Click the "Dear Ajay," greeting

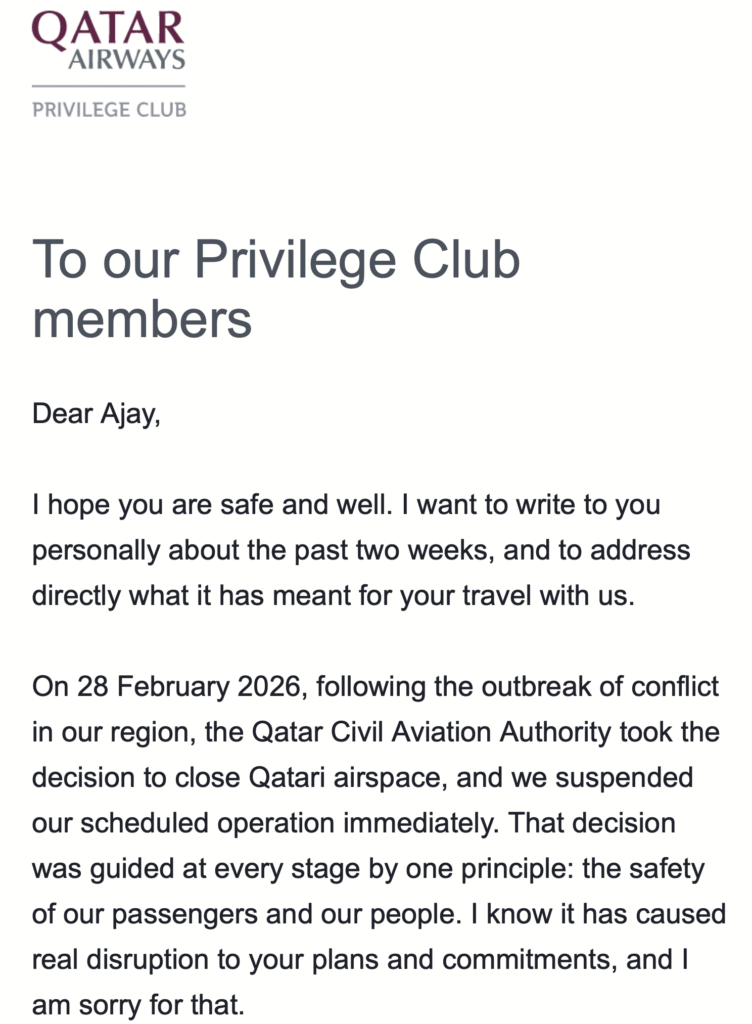(x=96, y=413)
